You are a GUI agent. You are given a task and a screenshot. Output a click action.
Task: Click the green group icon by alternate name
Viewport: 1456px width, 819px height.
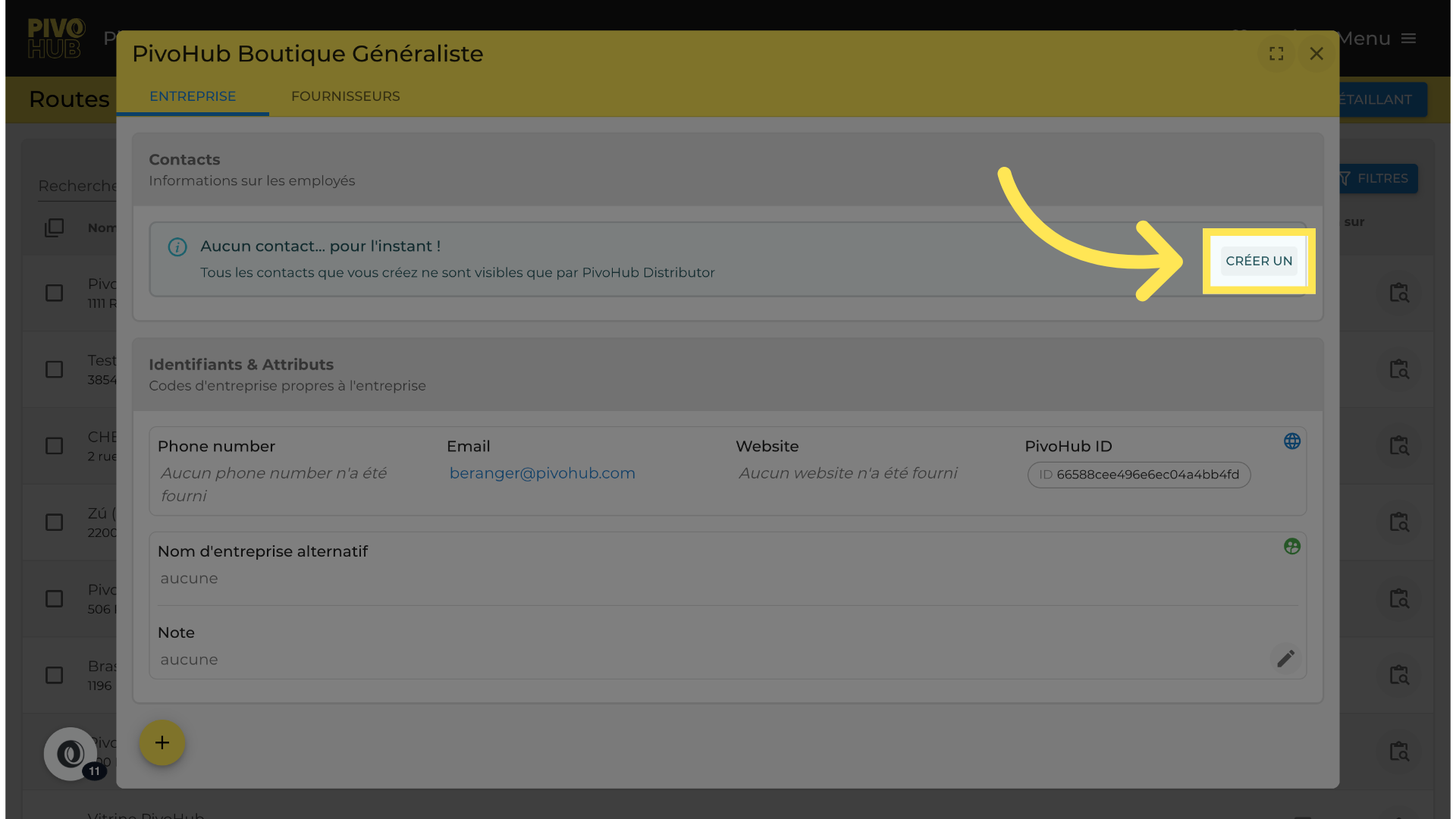coord(1292,546)
